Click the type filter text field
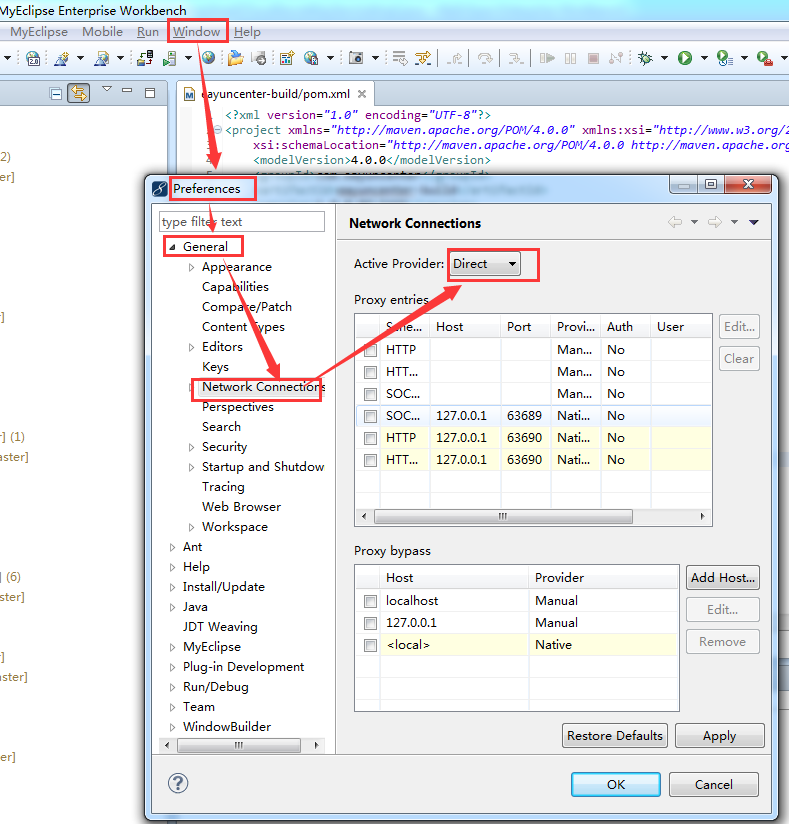789x824 pixels. click(x=242, y=222)
